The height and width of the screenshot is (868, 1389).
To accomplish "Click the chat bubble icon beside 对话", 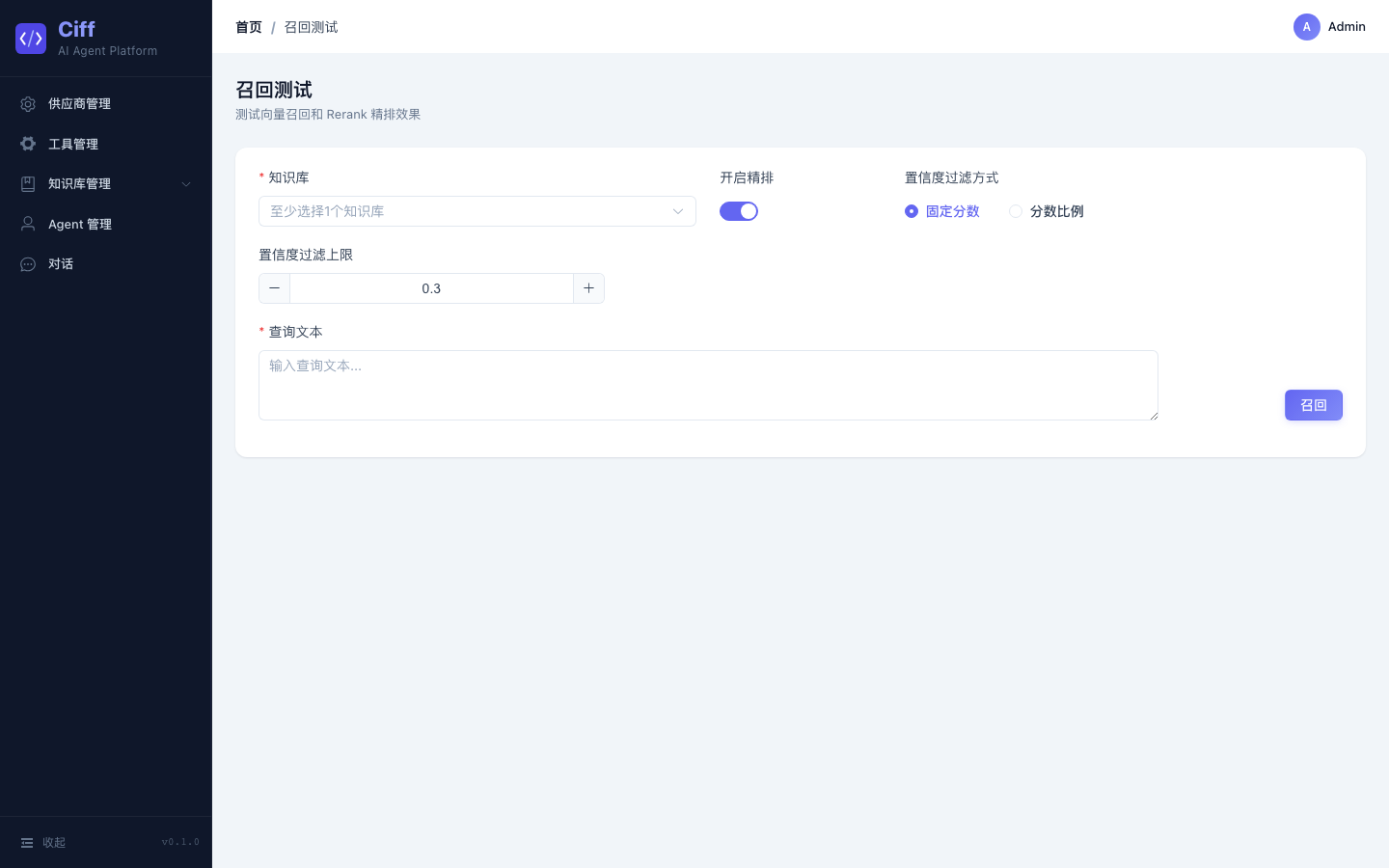I will coord(28,264).
